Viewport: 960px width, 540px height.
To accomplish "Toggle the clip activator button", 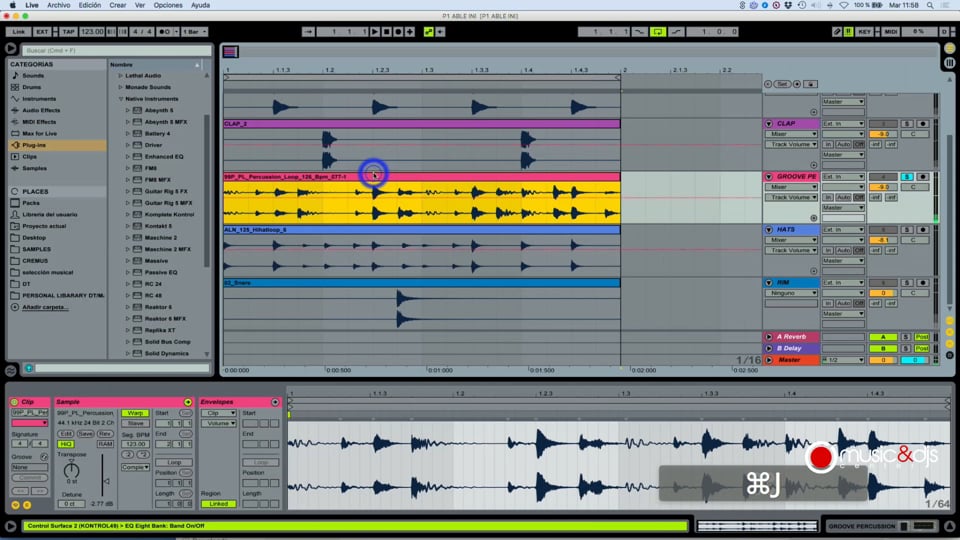I will tap(15, 402).
